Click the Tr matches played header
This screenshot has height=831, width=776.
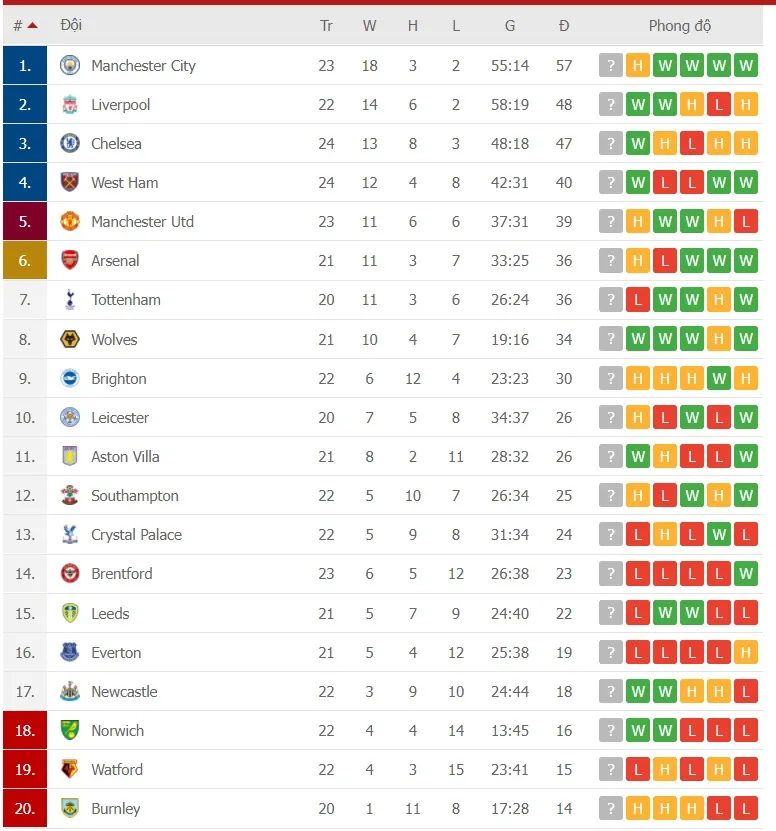pyautogui.click(x=326, y=26)
